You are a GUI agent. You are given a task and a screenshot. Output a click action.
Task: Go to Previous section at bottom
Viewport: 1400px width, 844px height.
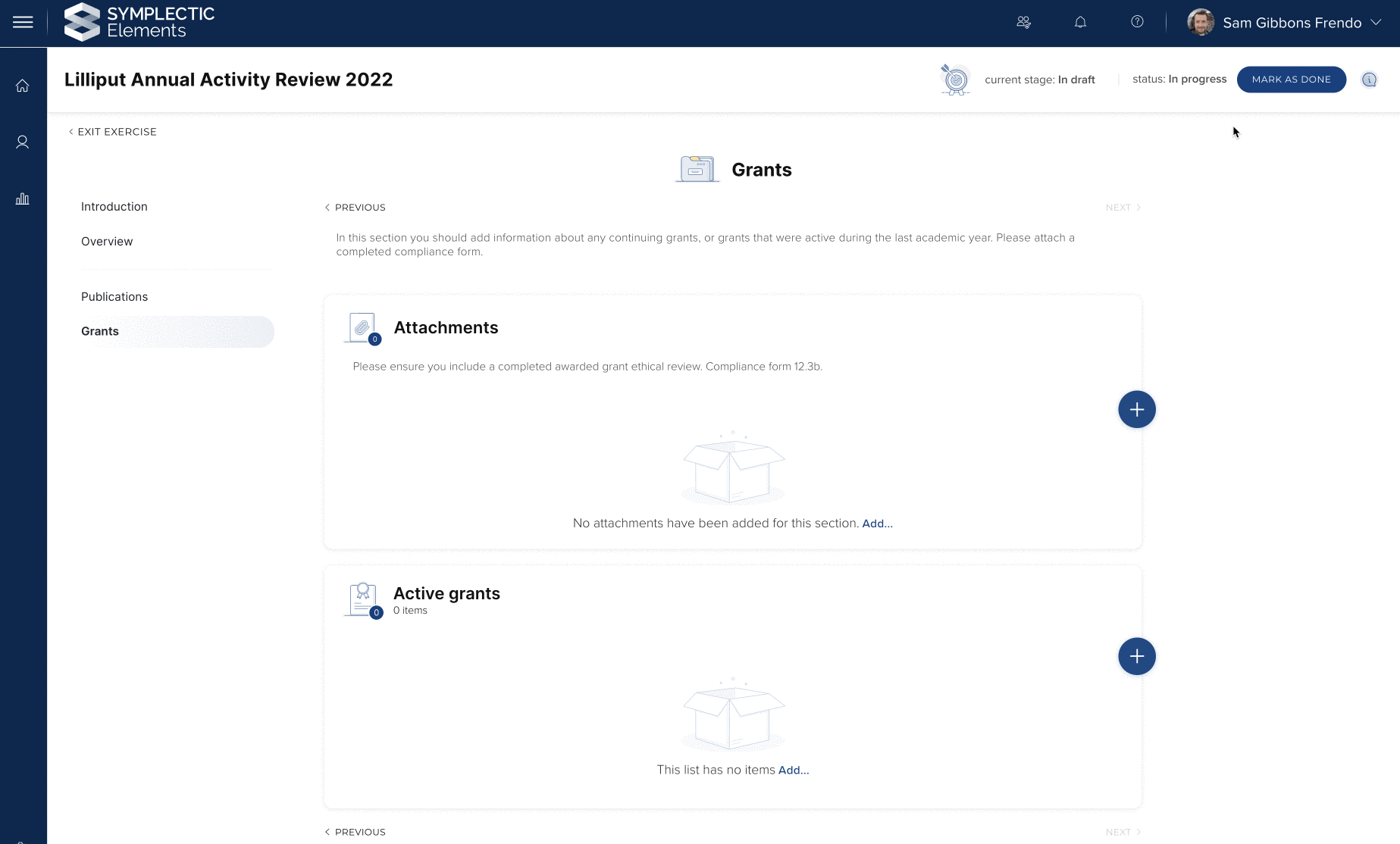[x=355, y=832]
